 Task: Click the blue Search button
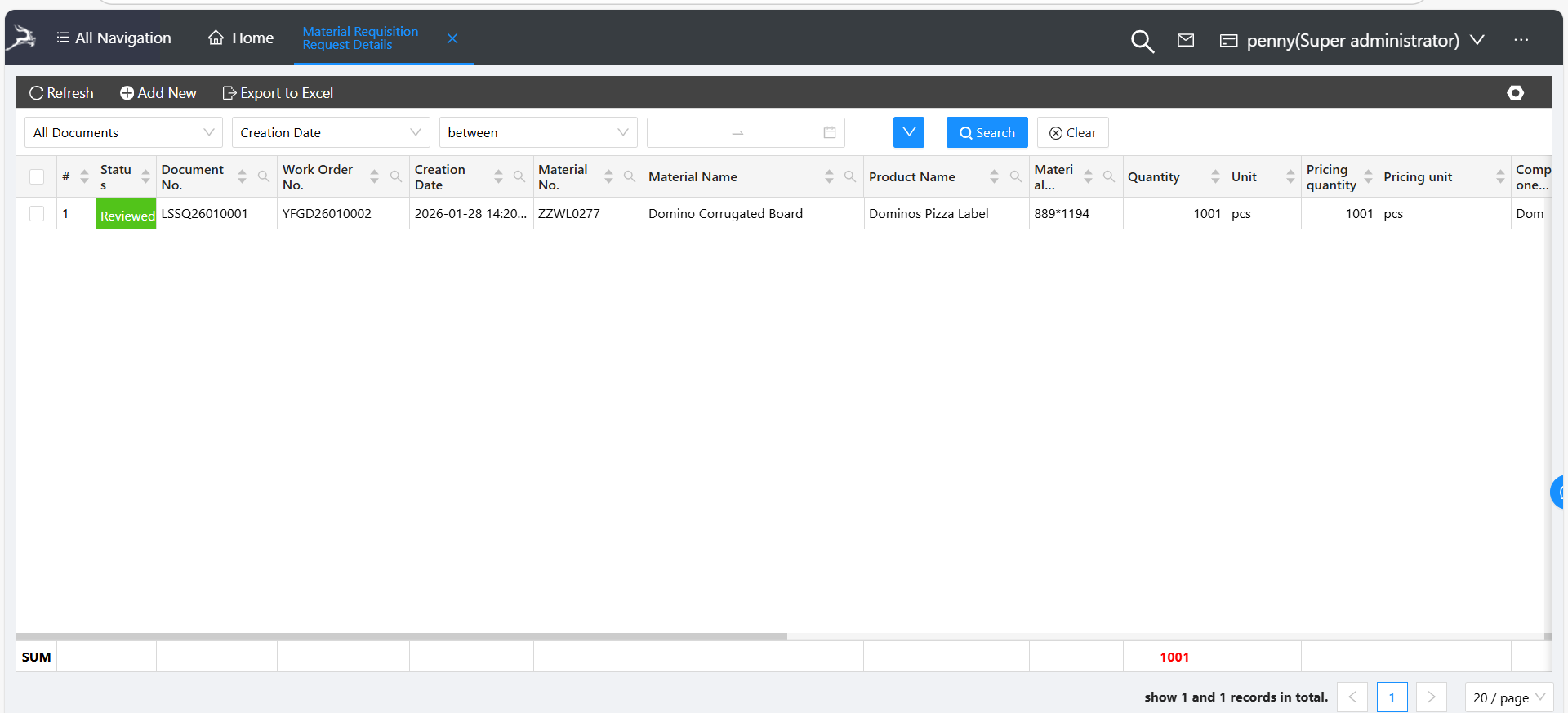point(987,132)
